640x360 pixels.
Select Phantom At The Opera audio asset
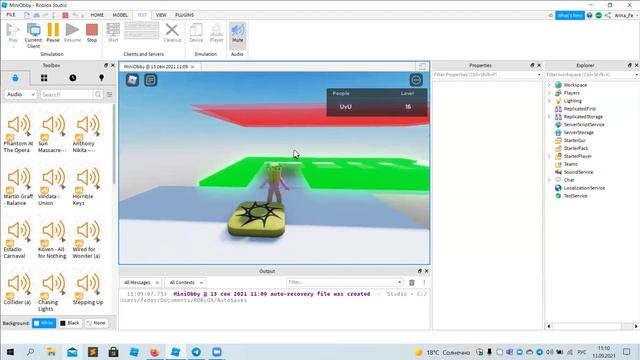coord(18,133)
